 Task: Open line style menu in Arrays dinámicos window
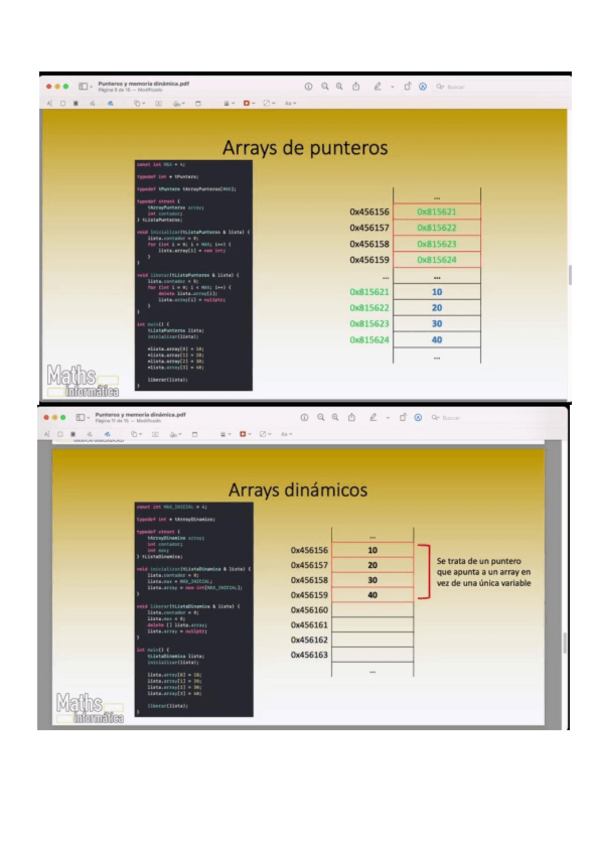coord(225,434)
